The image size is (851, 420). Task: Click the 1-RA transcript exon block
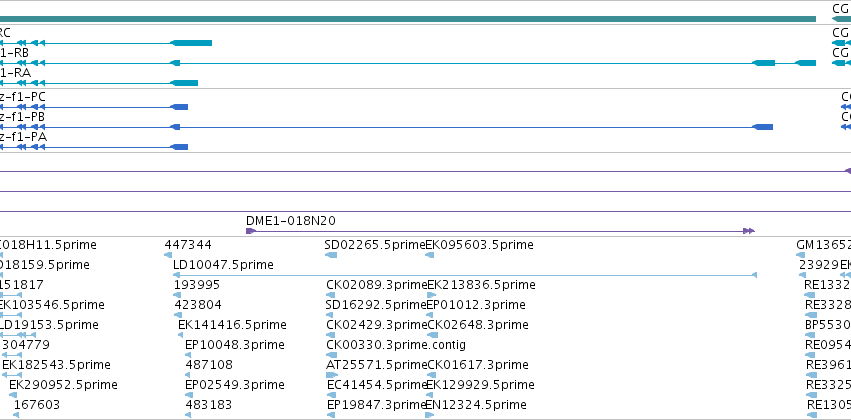(x=184, y=83)
